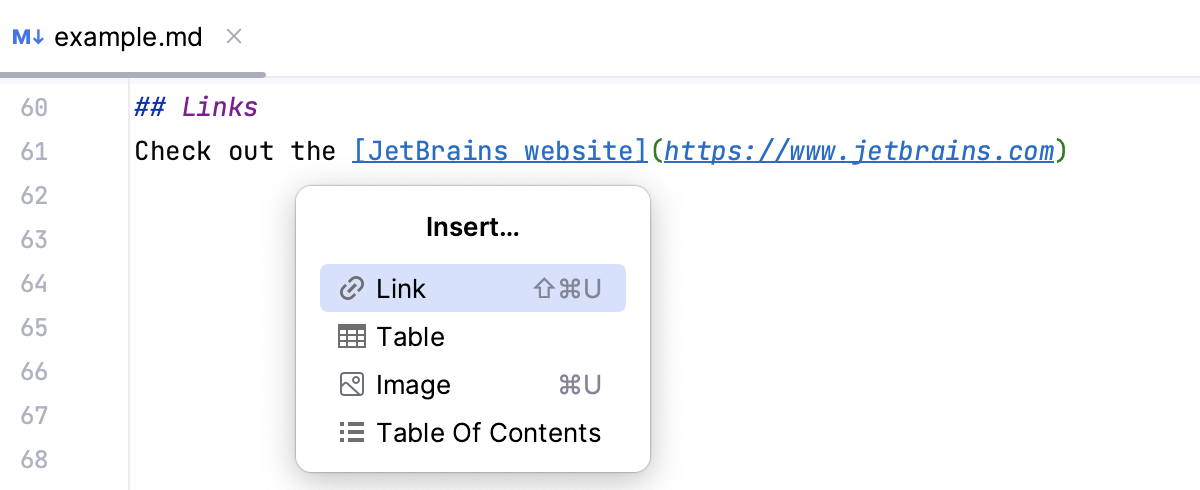The height and width of the screenshot is (490, 1200).
Task: Click line number 64 in gutter
Action: coord(34,283)
